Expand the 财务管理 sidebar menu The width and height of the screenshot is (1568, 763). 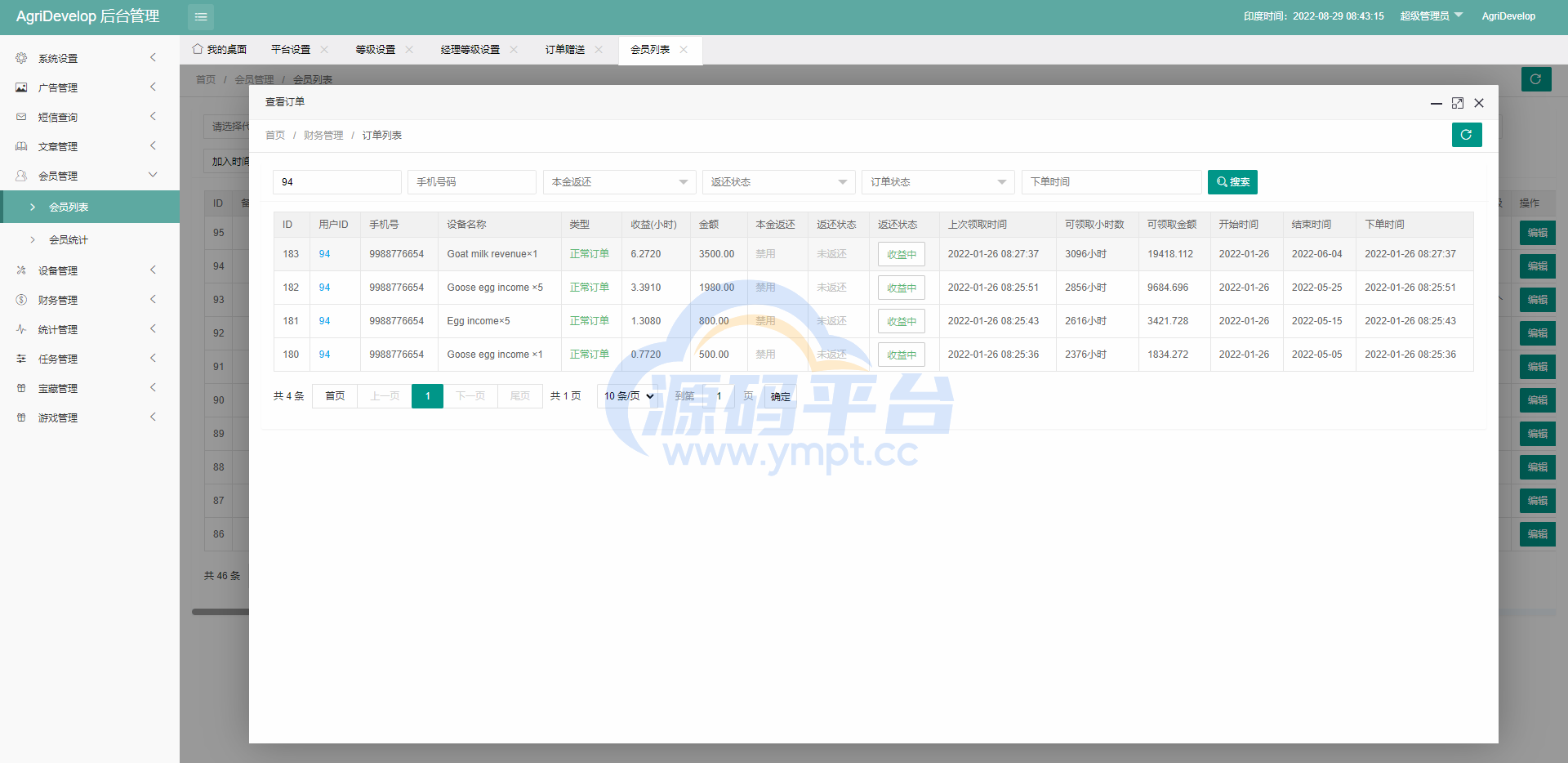tap(90, 300)
